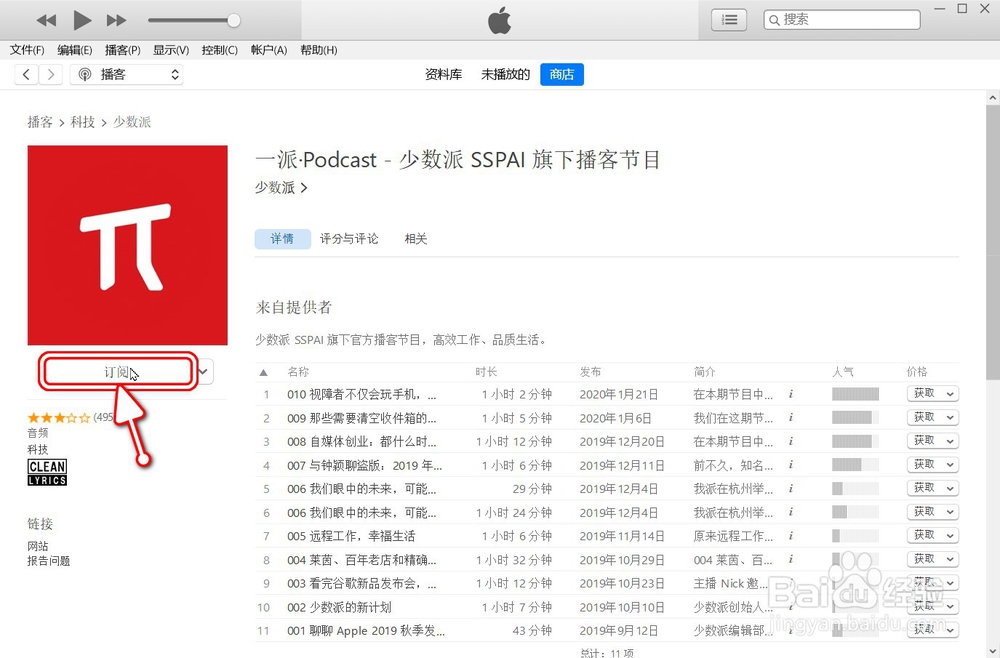Click the 科技 breadcrumb link
The width and height of the screenshot is (1000, 658).
83,122
